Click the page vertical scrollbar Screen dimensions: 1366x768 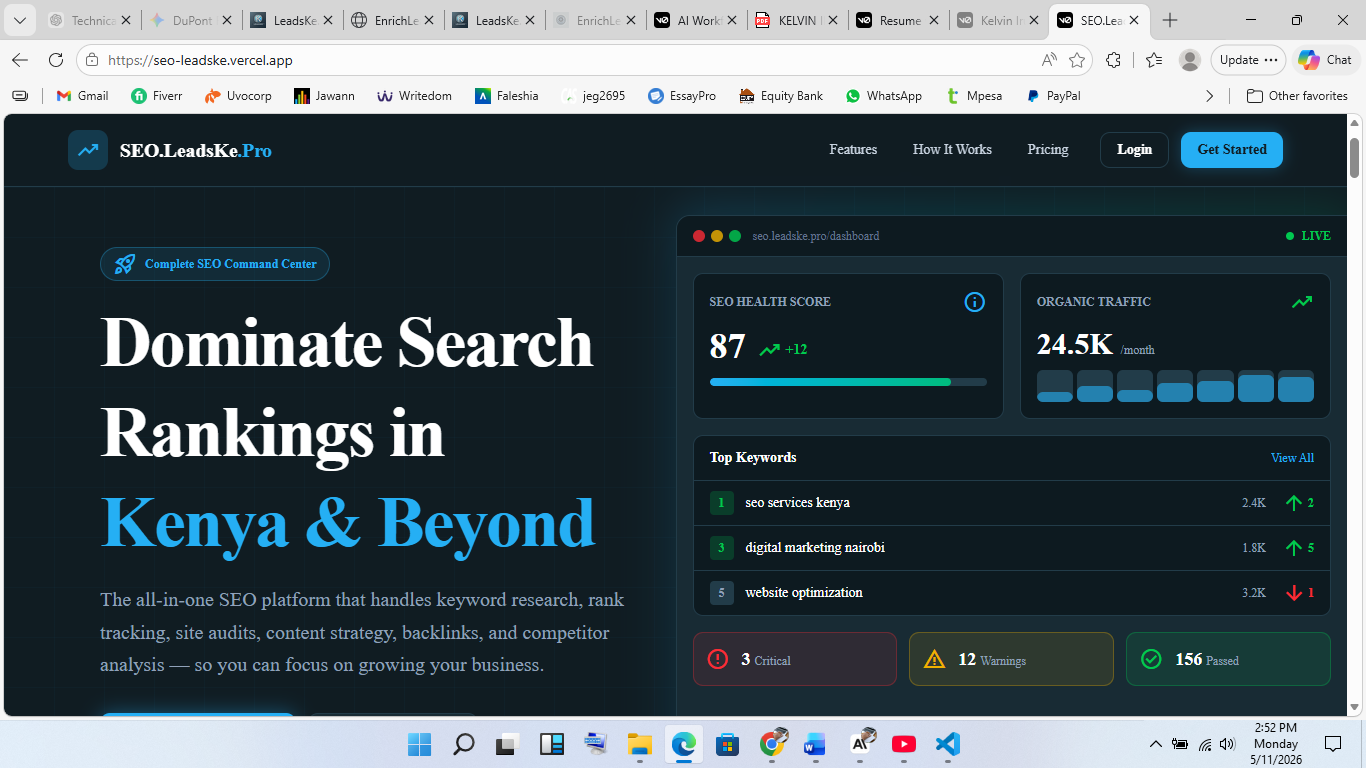[1355, 158]
